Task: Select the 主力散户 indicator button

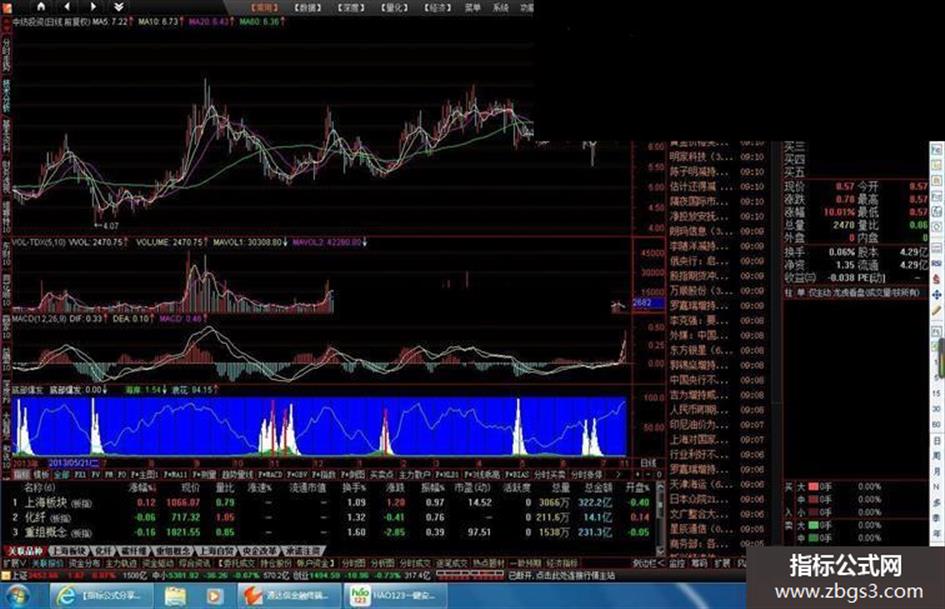Action: point(414,475)
